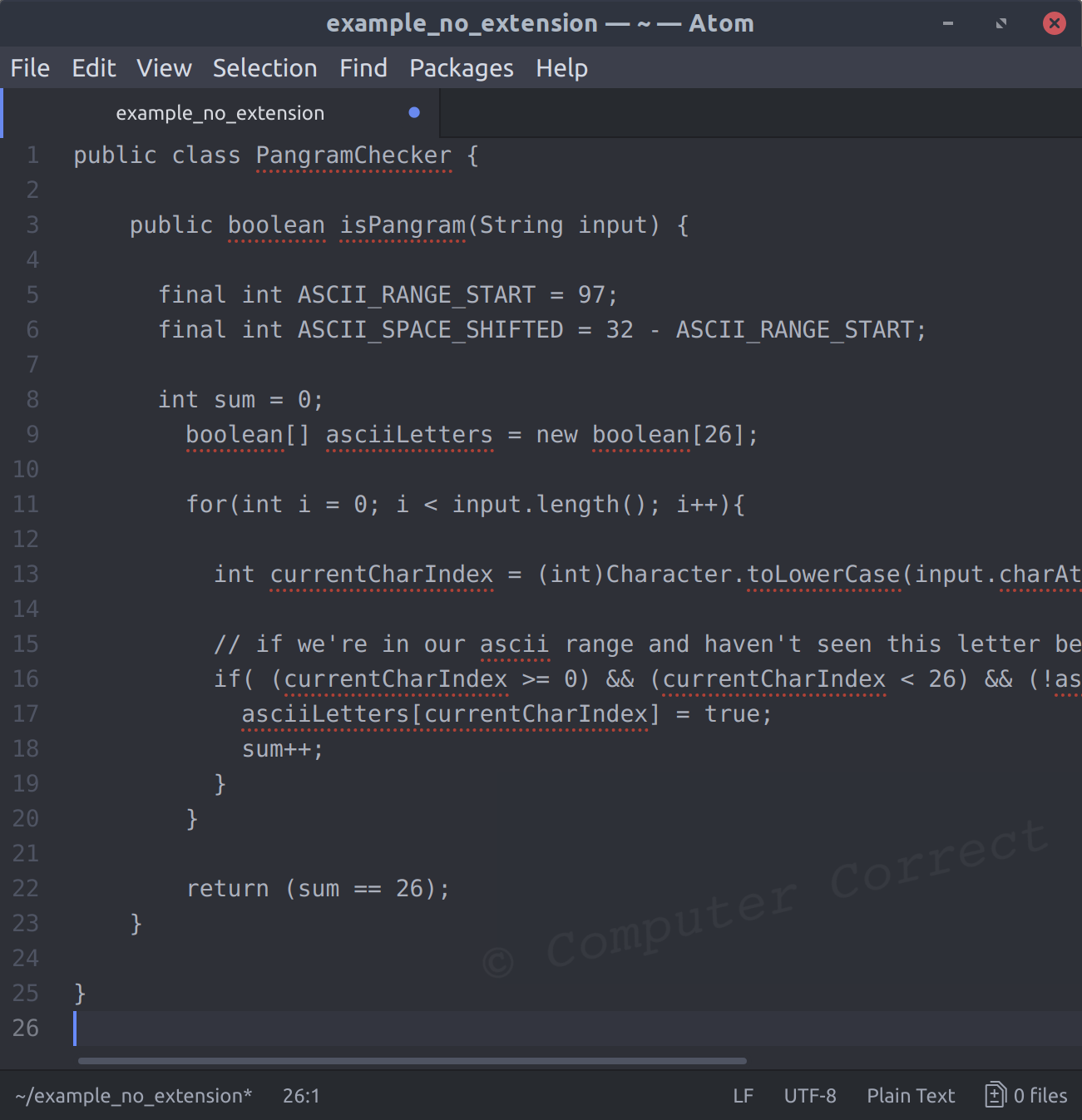Select the example_no_extension tab
1082x1120 pixels.
coord(220,113)
